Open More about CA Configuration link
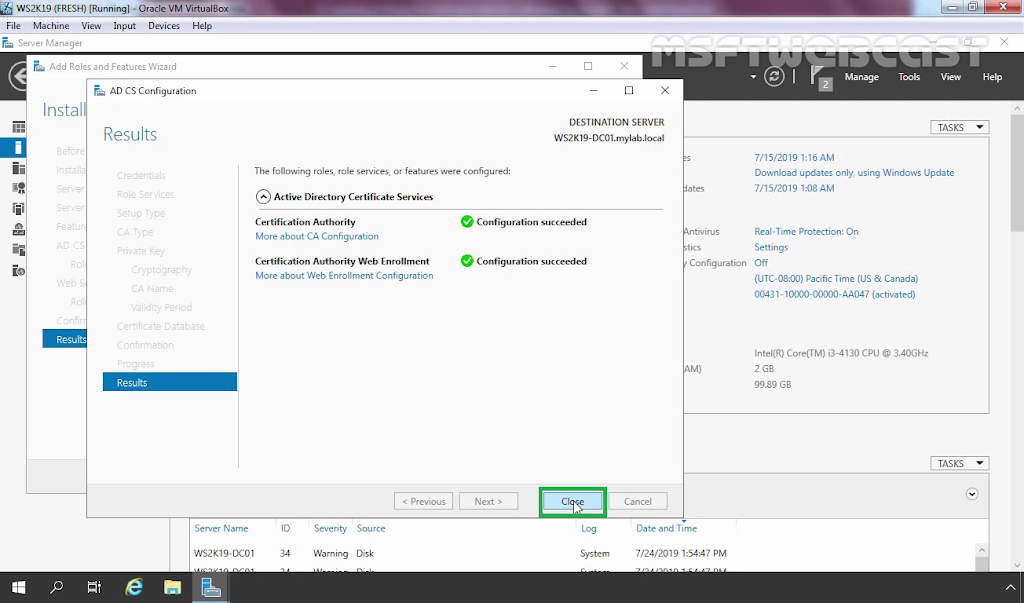Image resolution: width=1024 pixels, height=603 pixels. click(x=317, y=236)
